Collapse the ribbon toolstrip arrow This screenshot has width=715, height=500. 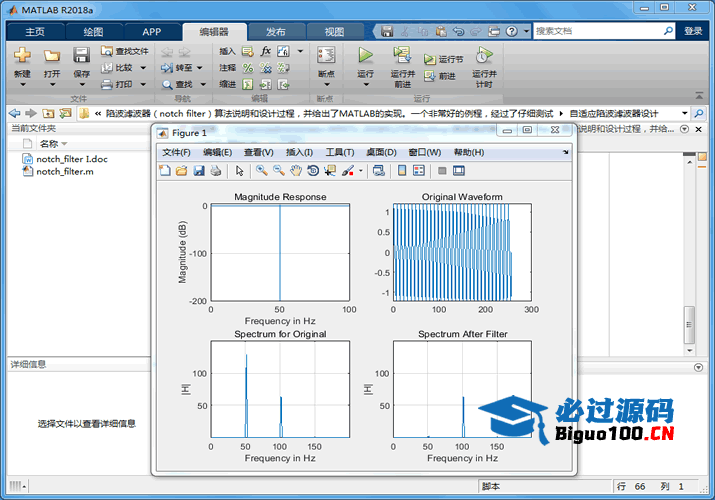(699, 96)
